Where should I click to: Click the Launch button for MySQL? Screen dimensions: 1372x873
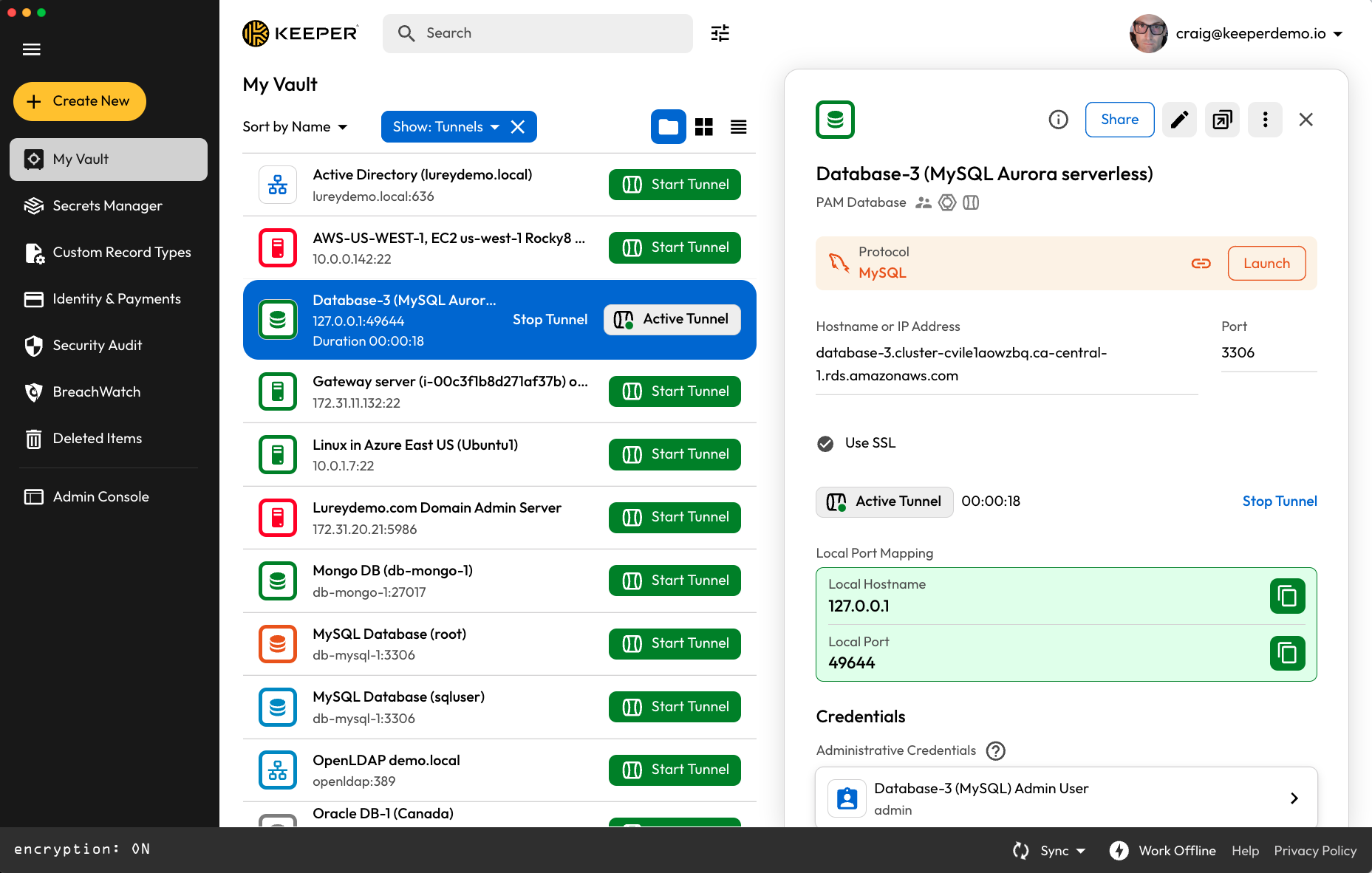tap(1266, 264)
